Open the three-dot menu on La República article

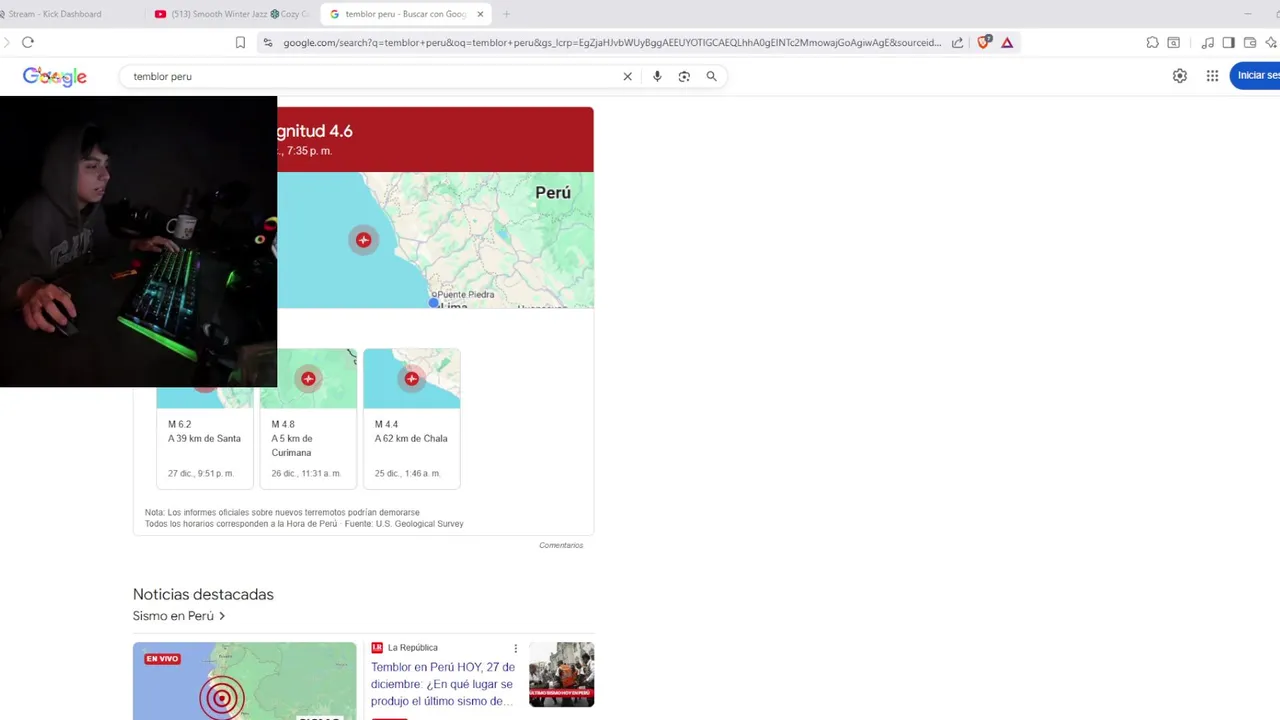[516, 648]
